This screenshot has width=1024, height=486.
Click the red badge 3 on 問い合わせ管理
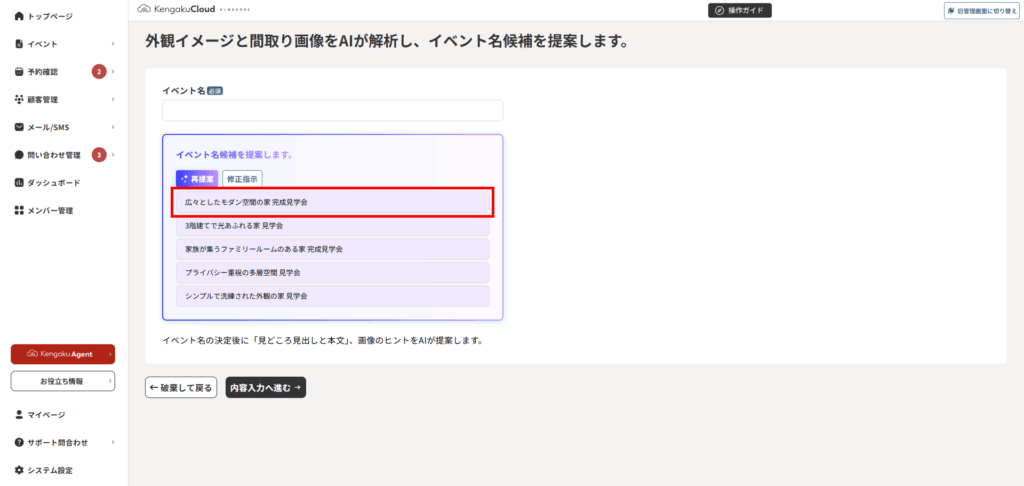tap(99, 155)
